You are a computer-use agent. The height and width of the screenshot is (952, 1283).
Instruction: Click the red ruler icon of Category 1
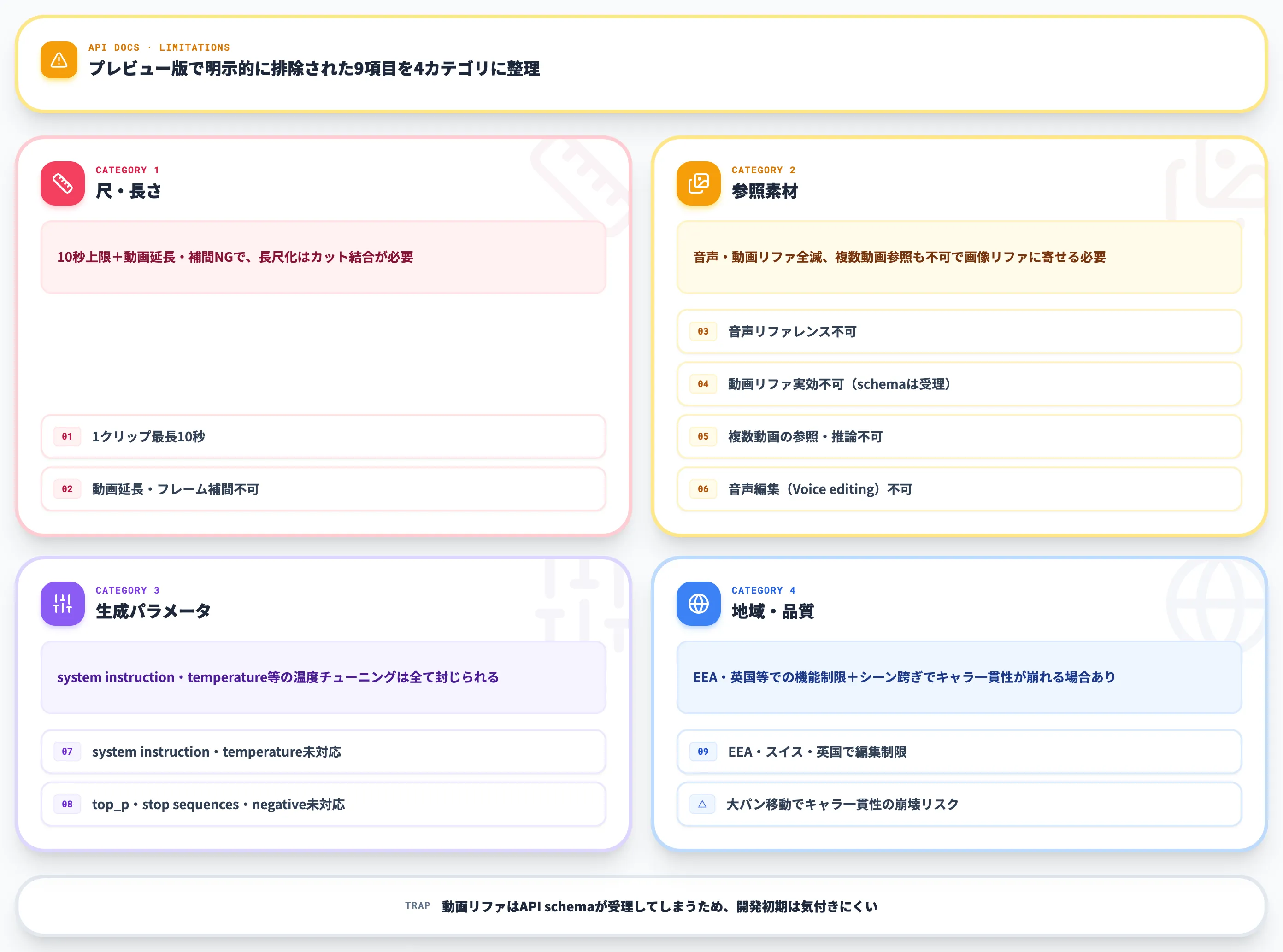pyautogui.click(x=62, y=183)
